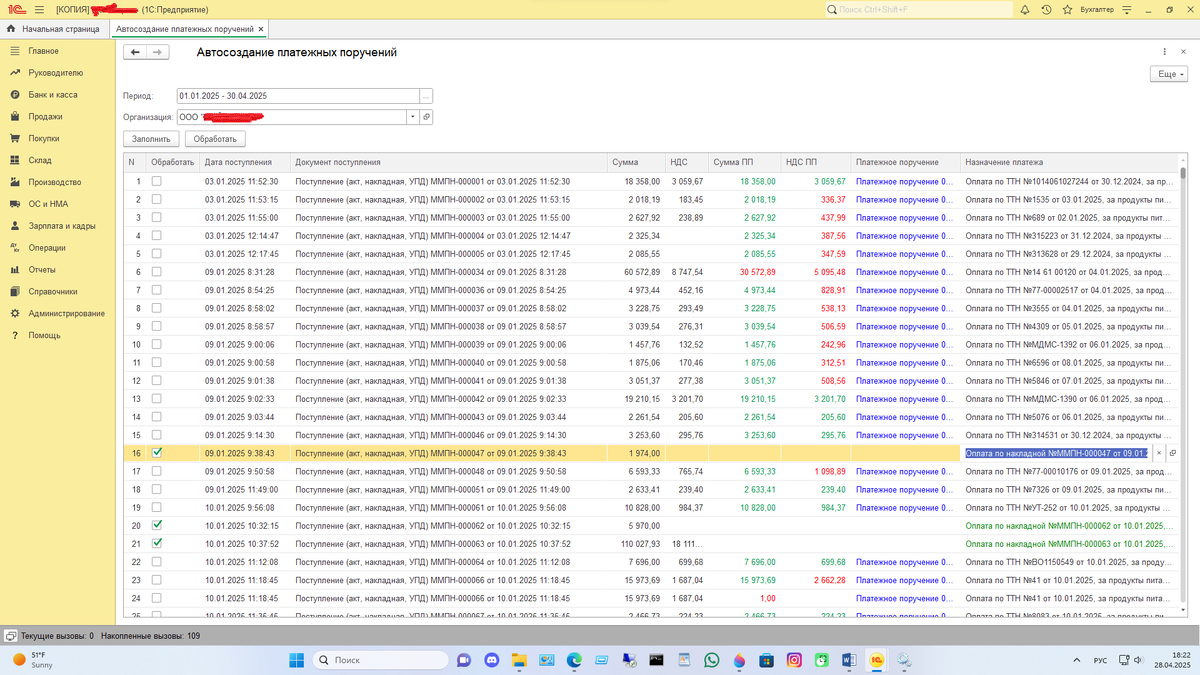Open Microsoft Edge from taskbar
1200x675 pixels.
click(x=574, y=660)
